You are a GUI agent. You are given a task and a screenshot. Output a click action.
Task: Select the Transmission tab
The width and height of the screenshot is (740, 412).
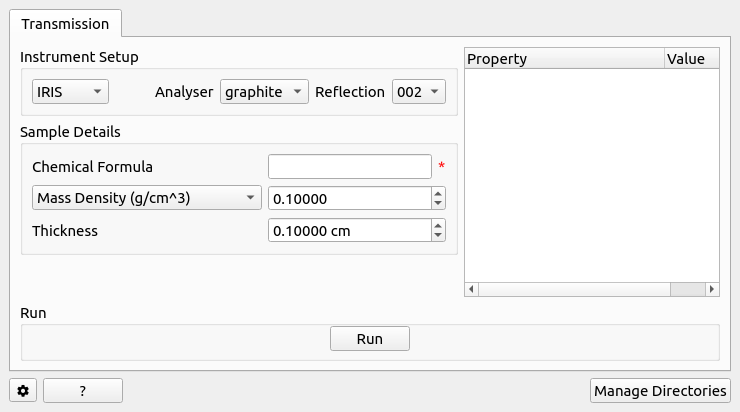tap(65, 23)
